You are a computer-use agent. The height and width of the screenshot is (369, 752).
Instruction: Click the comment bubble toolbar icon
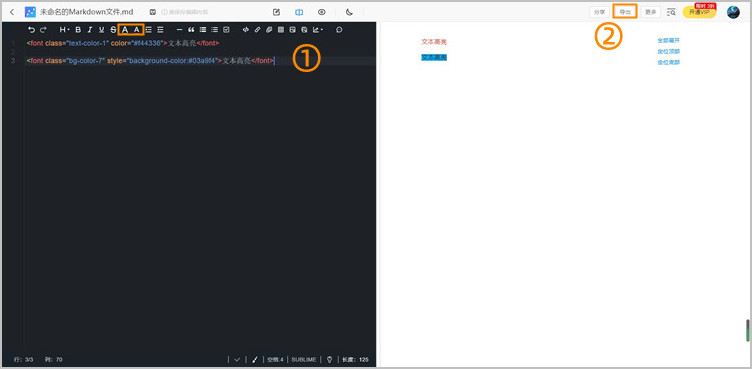[x=339, y=30]
